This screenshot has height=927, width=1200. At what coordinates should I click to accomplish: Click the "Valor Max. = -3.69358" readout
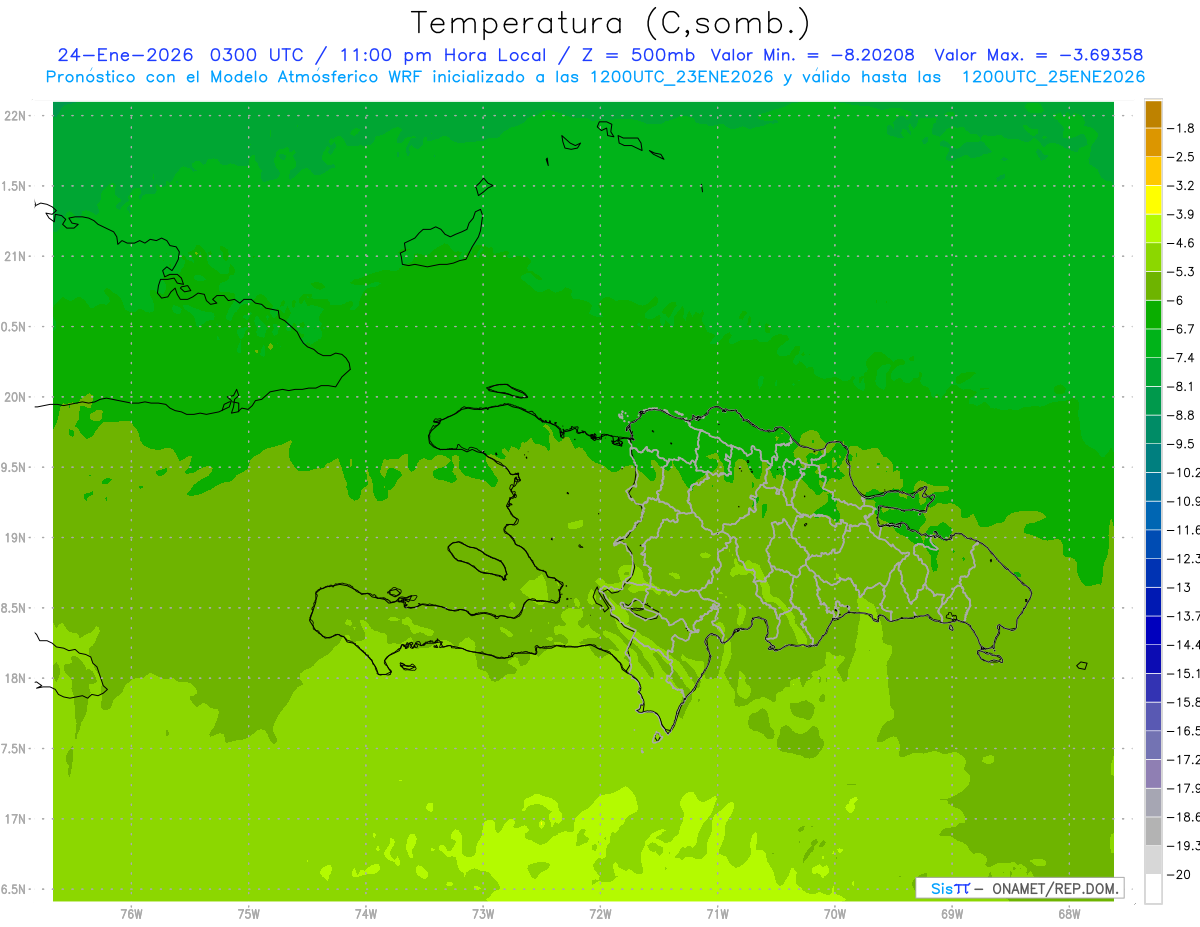1038,55
